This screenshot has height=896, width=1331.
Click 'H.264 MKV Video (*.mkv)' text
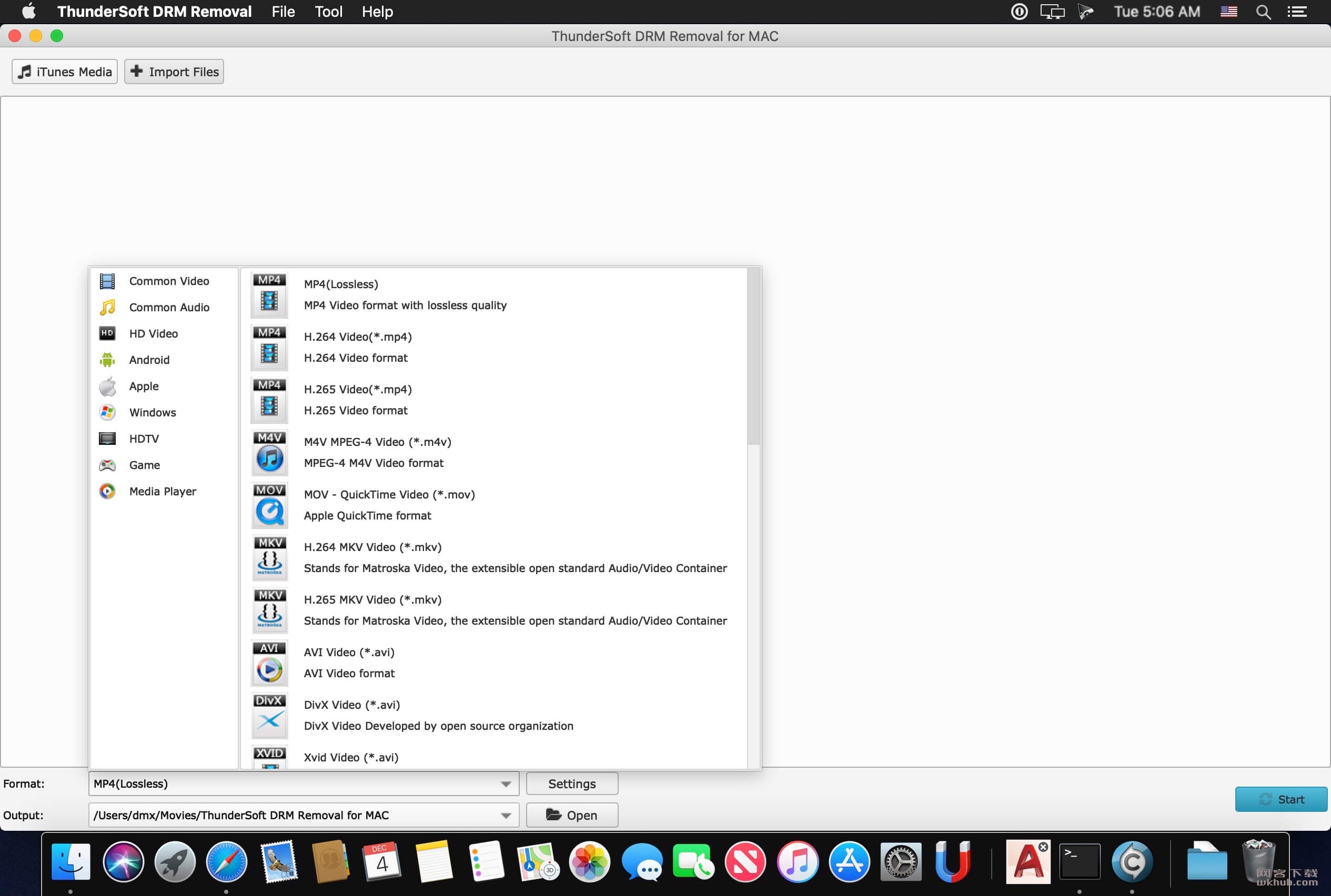(x=373, y=547)
